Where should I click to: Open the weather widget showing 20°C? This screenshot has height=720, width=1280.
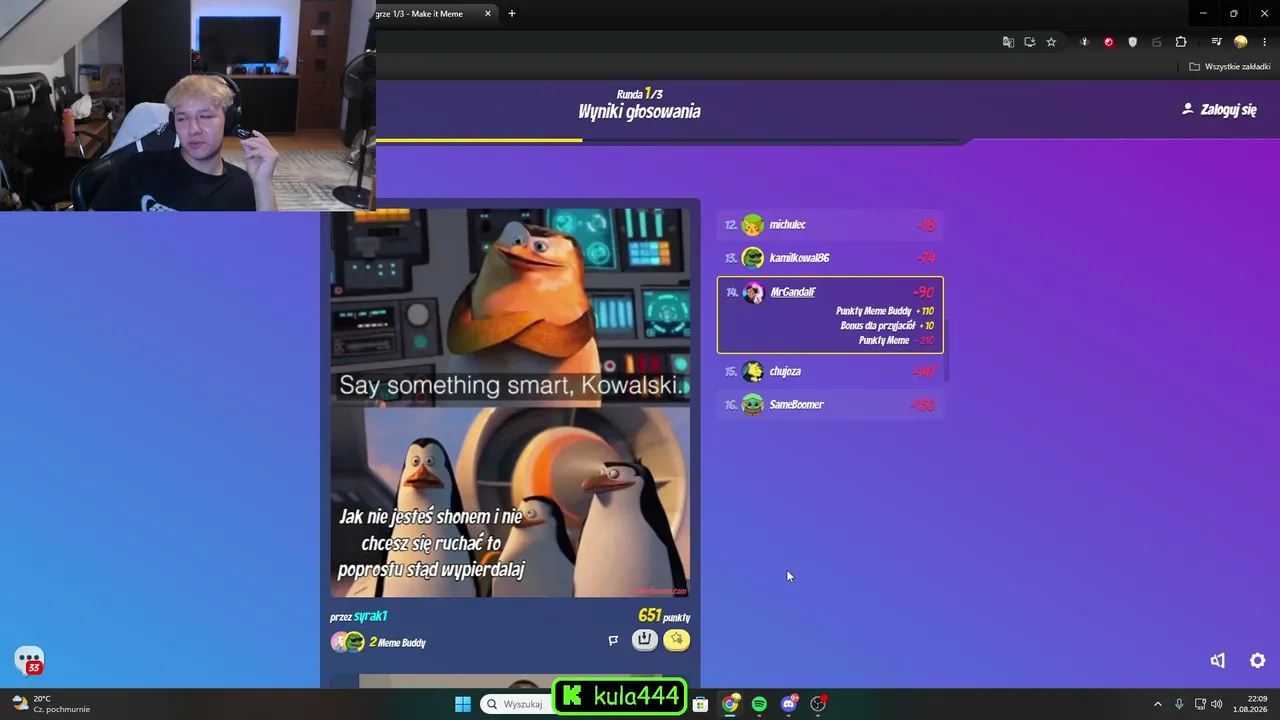(50, 704)
